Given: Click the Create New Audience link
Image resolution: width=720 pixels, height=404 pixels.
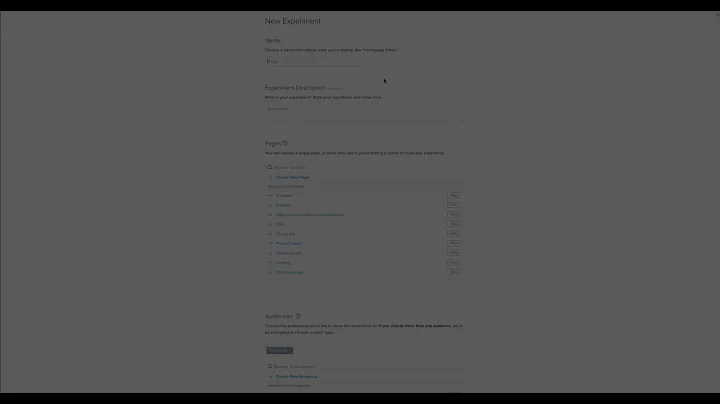Looking at the screenshot, I should click(298, 376).
